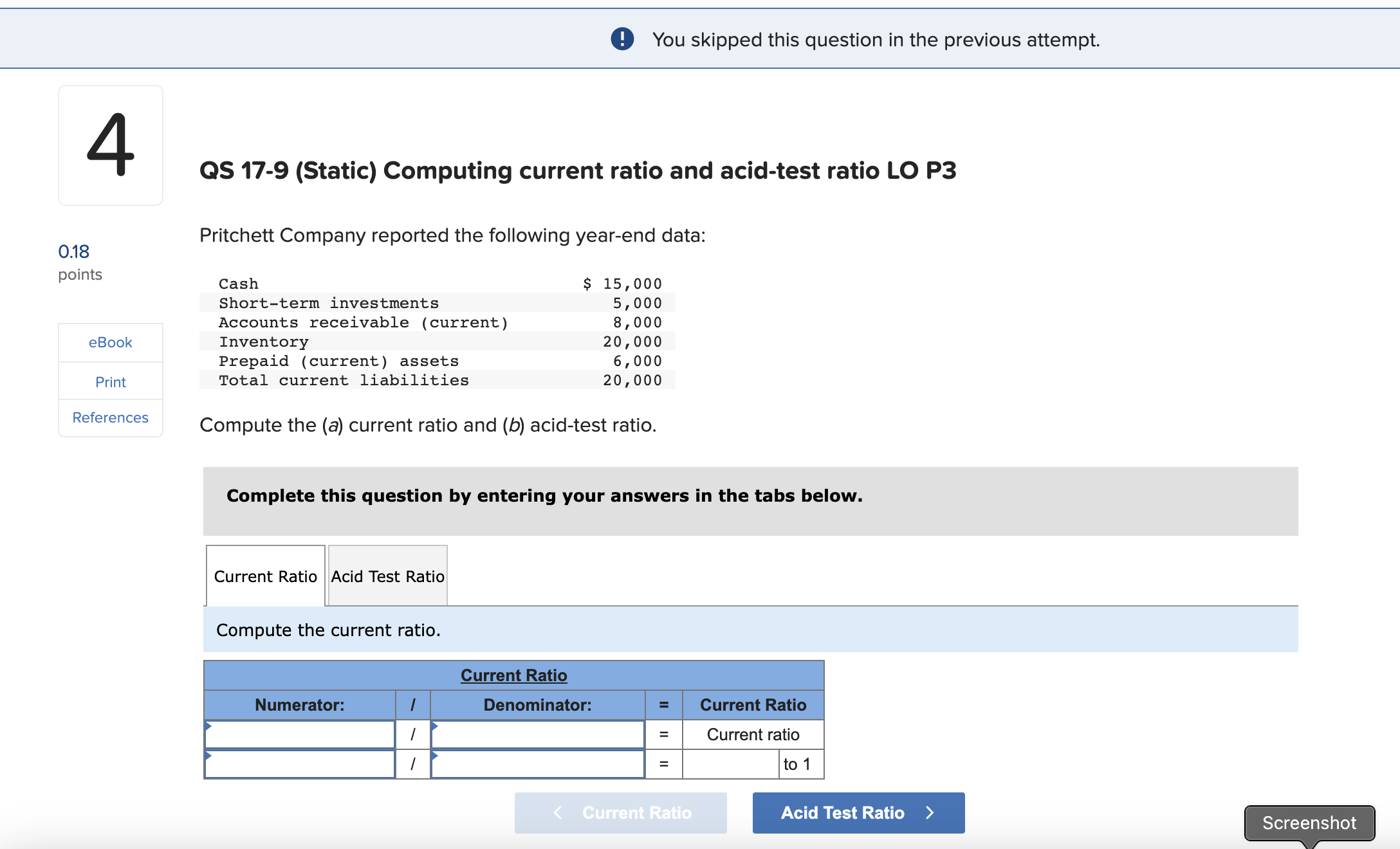
Task: Switch to the Acid Test Ratio tab
Action: [x=387, y=576]
